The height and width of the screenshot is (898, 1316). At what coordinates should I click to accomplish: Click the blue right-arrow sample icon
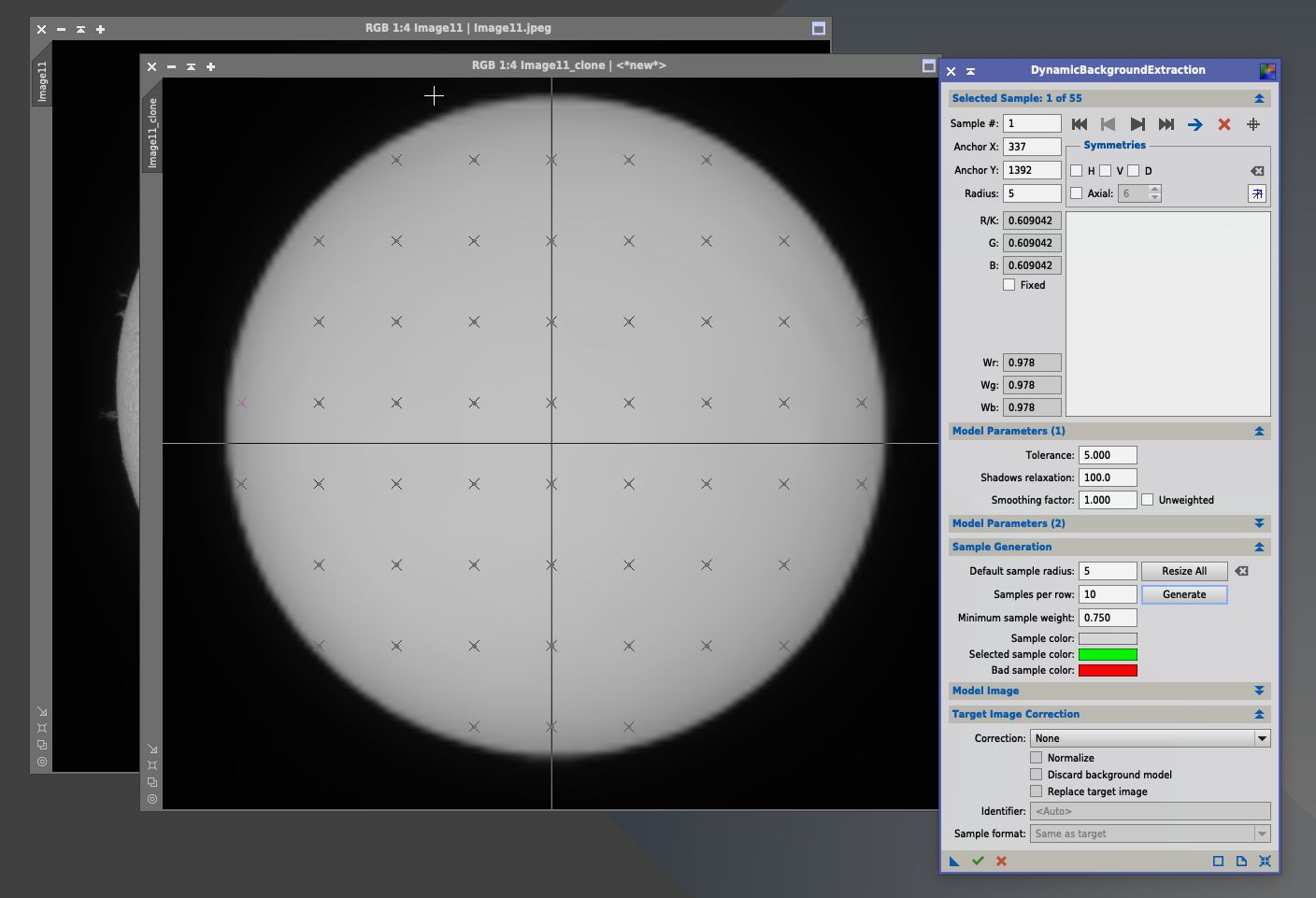pyautogui.click(x=1195, y=123)
